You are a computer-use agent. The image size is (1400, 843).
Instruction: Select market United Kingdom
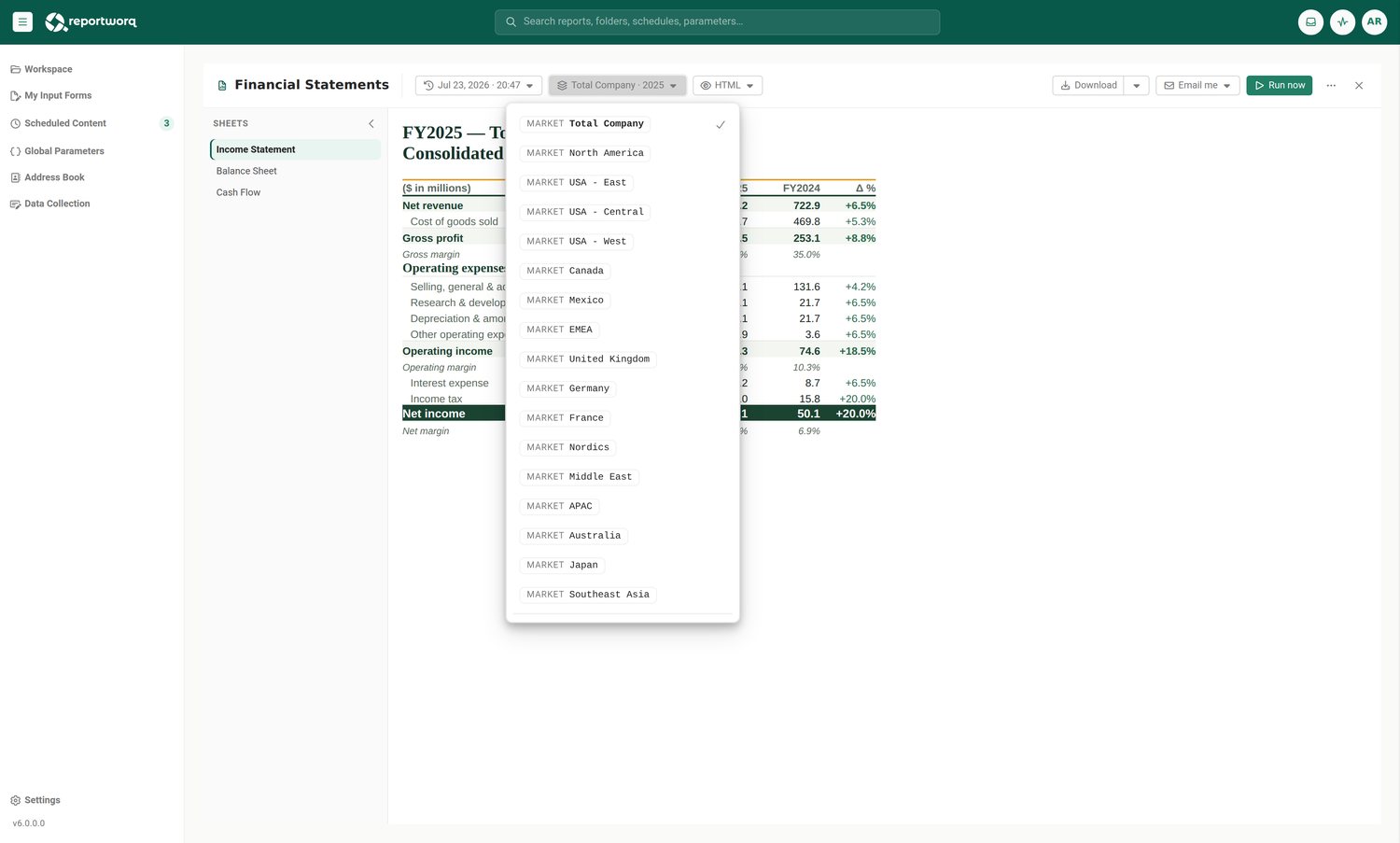coord(623,359)
